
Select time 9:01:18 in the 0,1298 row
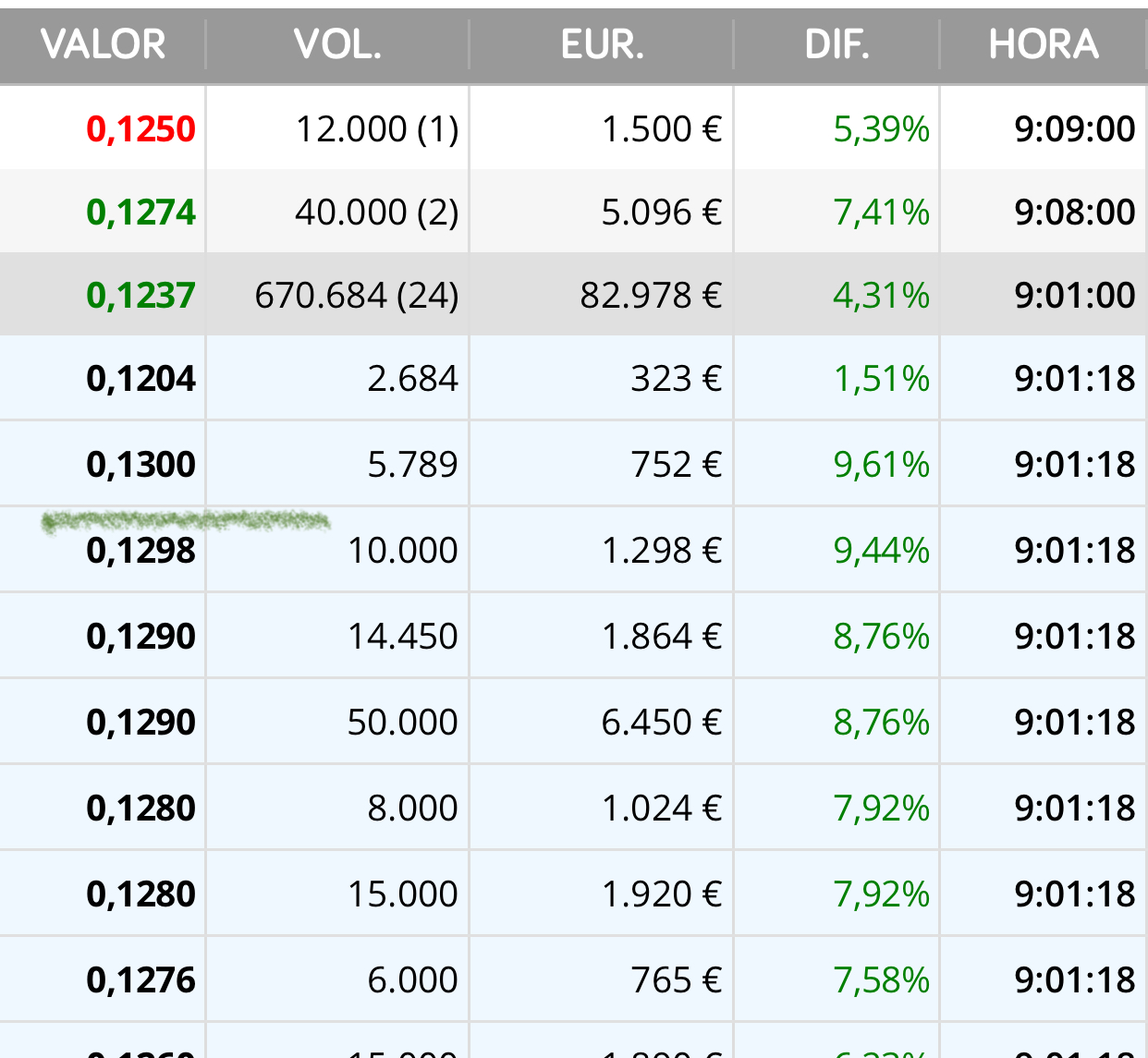click(1075, 551)
